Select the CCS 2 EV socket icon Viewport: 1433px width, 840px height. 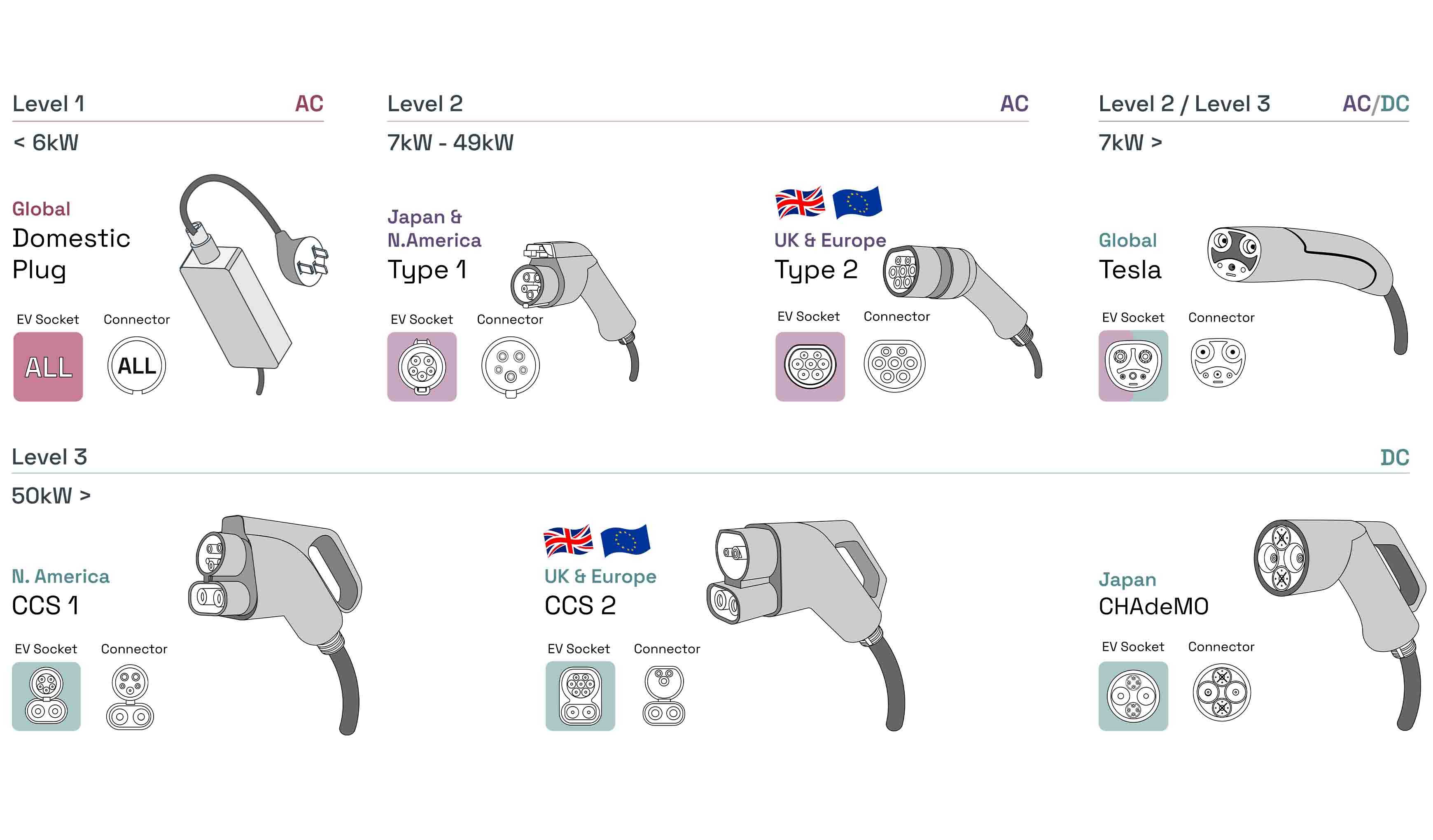pos(580,696)
